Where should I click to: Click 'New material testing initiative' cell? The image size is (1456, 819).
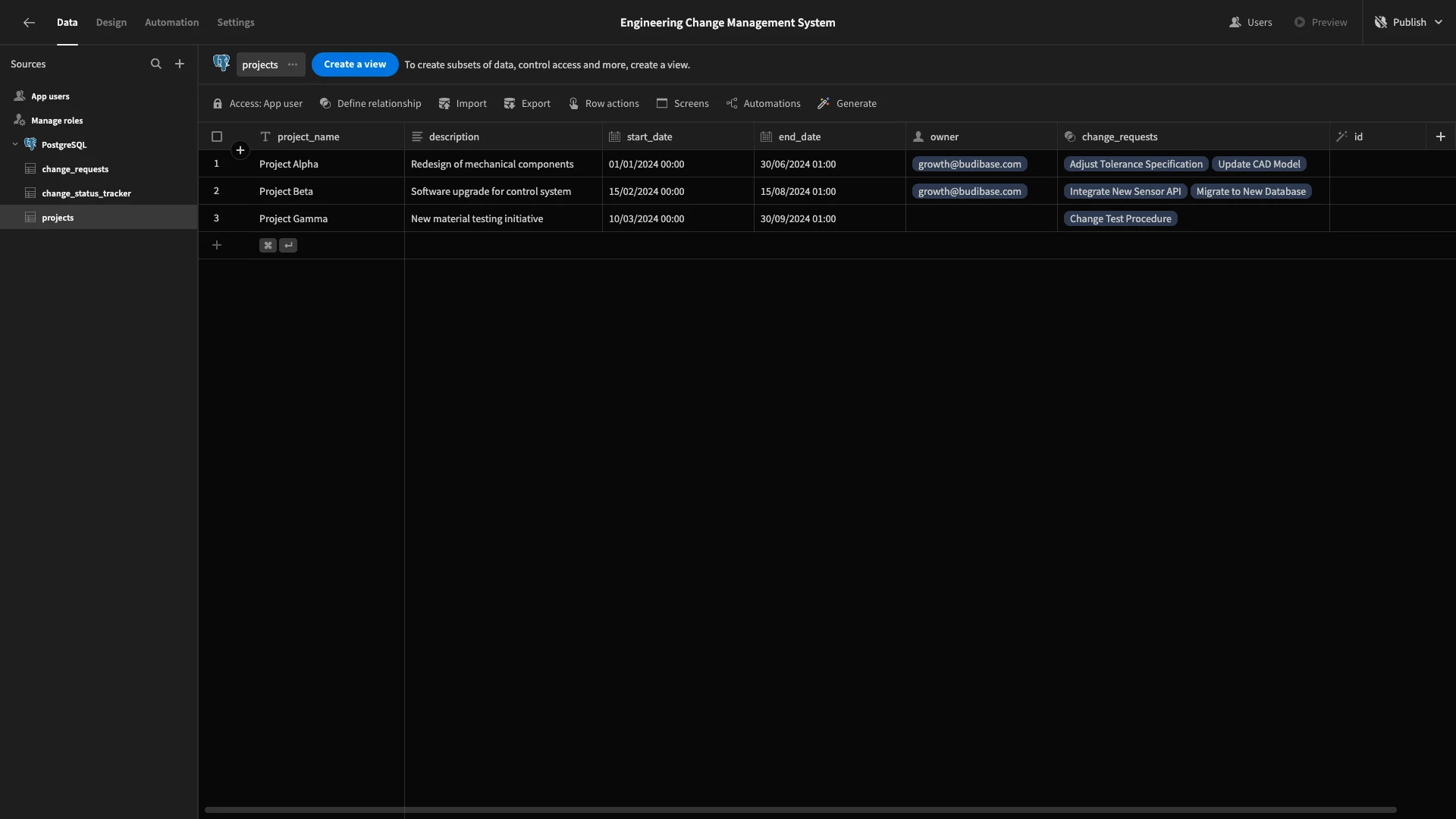(504, 218)
